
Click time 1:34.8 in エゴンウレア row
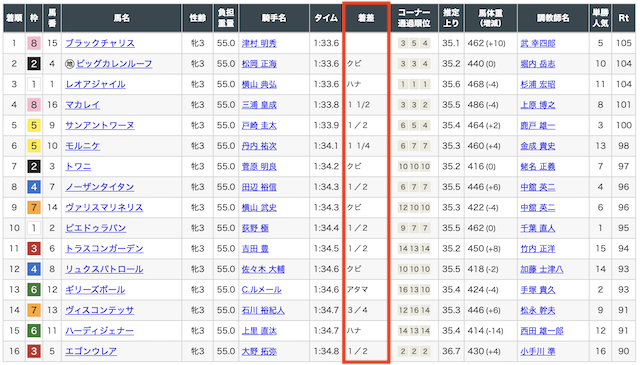pos(327,351)
